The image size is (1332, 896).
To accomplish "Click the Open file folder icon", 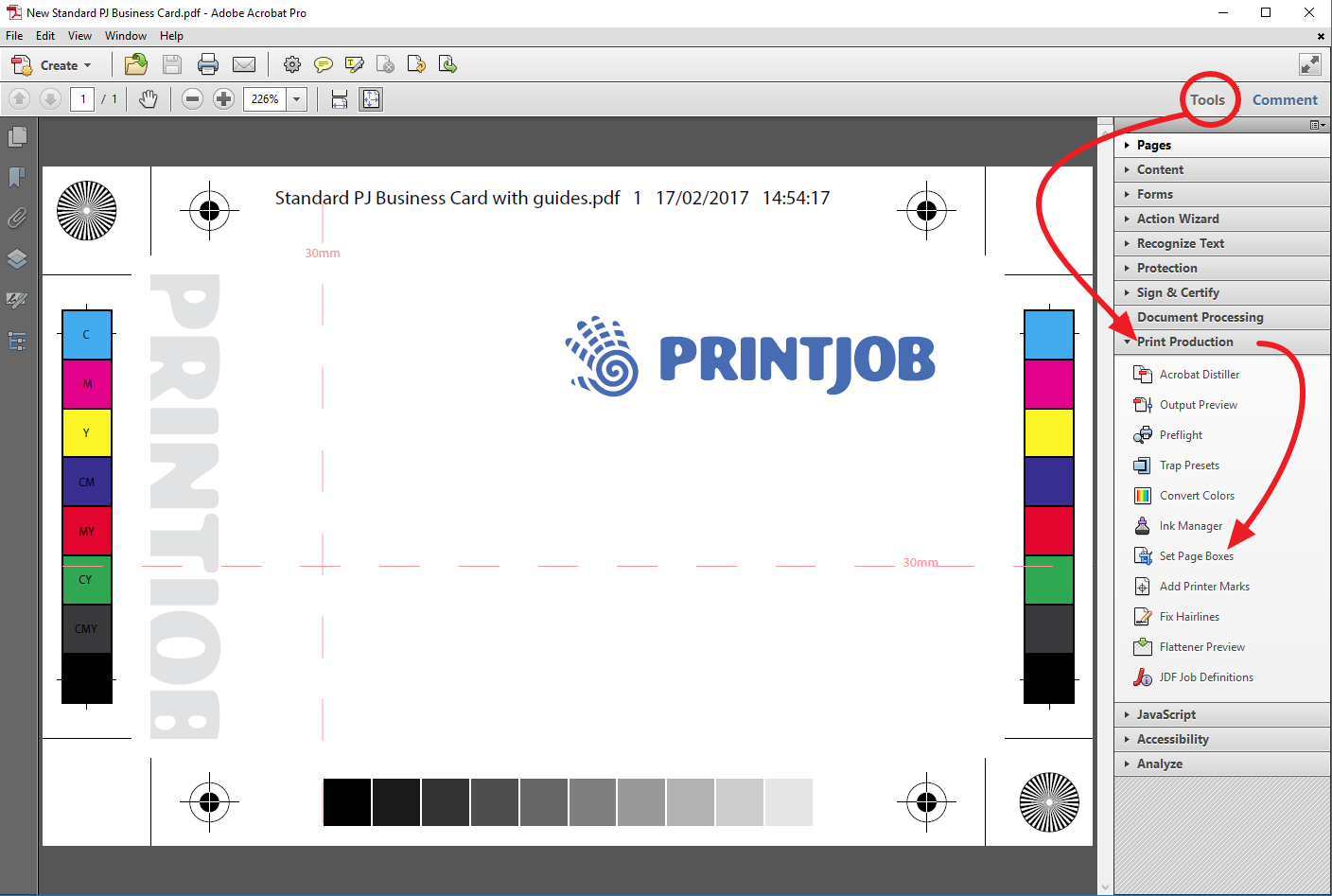I will [x=136, y=64].
